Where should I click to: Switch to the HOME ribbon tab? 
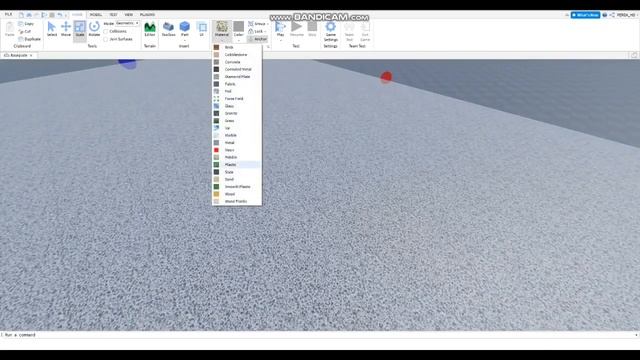tap(77, 14)
